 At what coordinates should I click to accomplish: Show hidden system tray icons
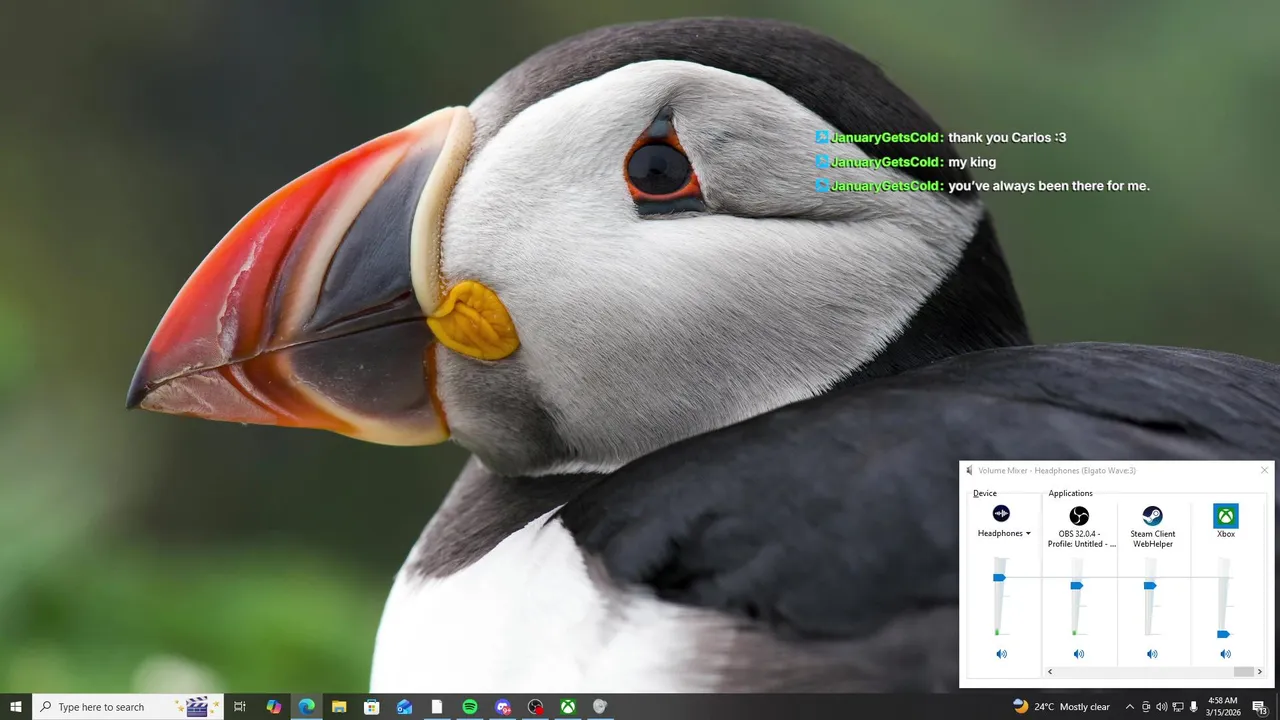tap(1130, 707)
